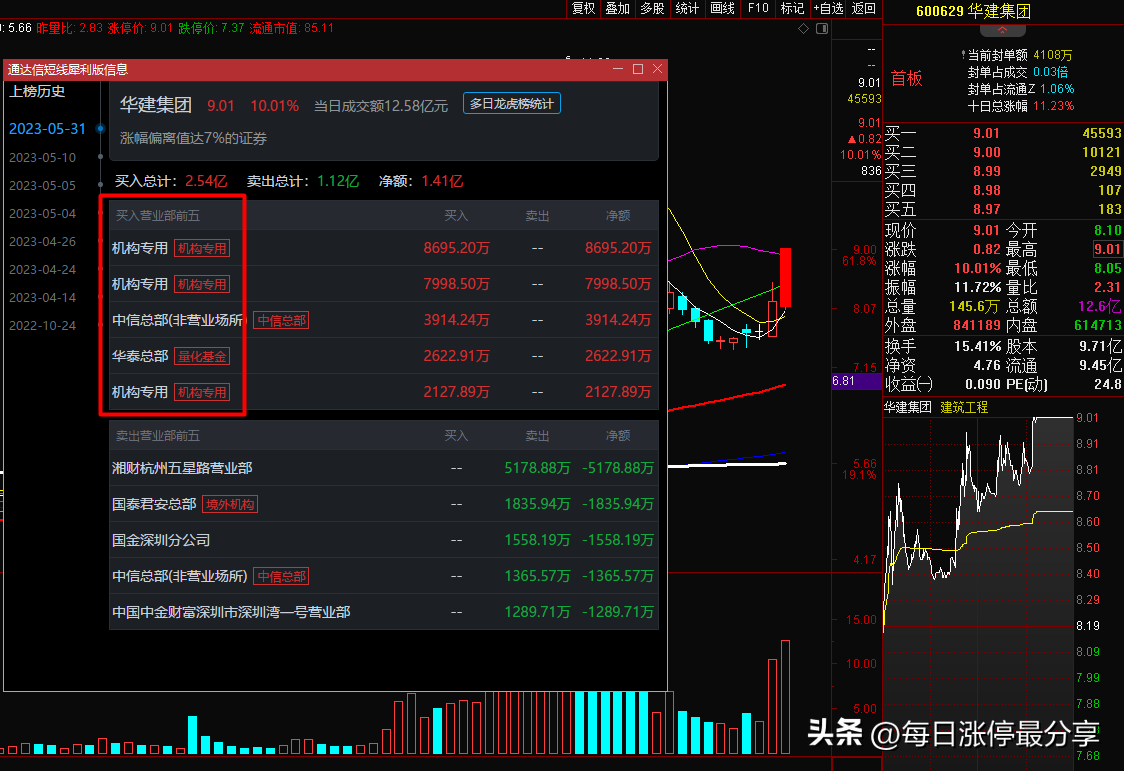Click buy amount 8695.20万 in 买入 column

(456, 248)
